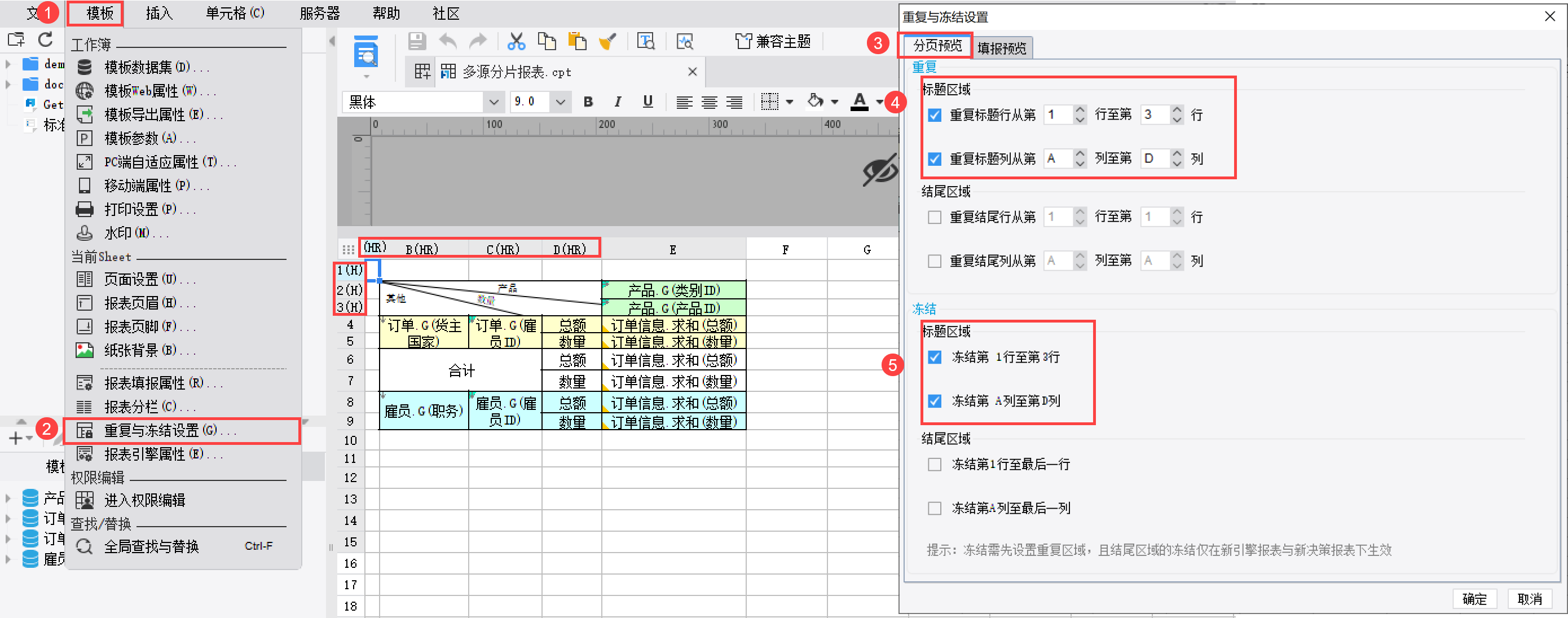Click the font color A swatch

(x=859, y=101)
